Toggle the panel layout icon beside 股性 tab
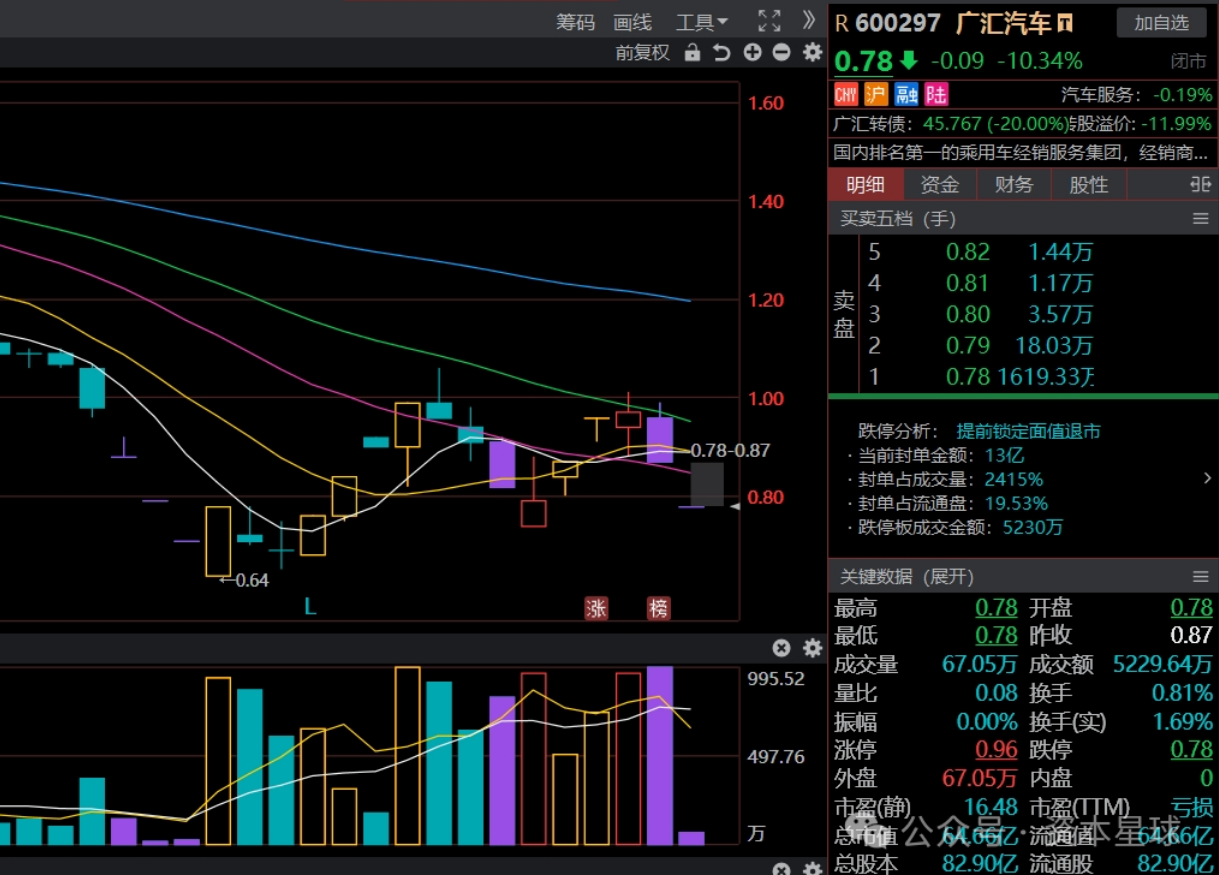This screenshot has height=875, width=1219. tap(1200, 184)
